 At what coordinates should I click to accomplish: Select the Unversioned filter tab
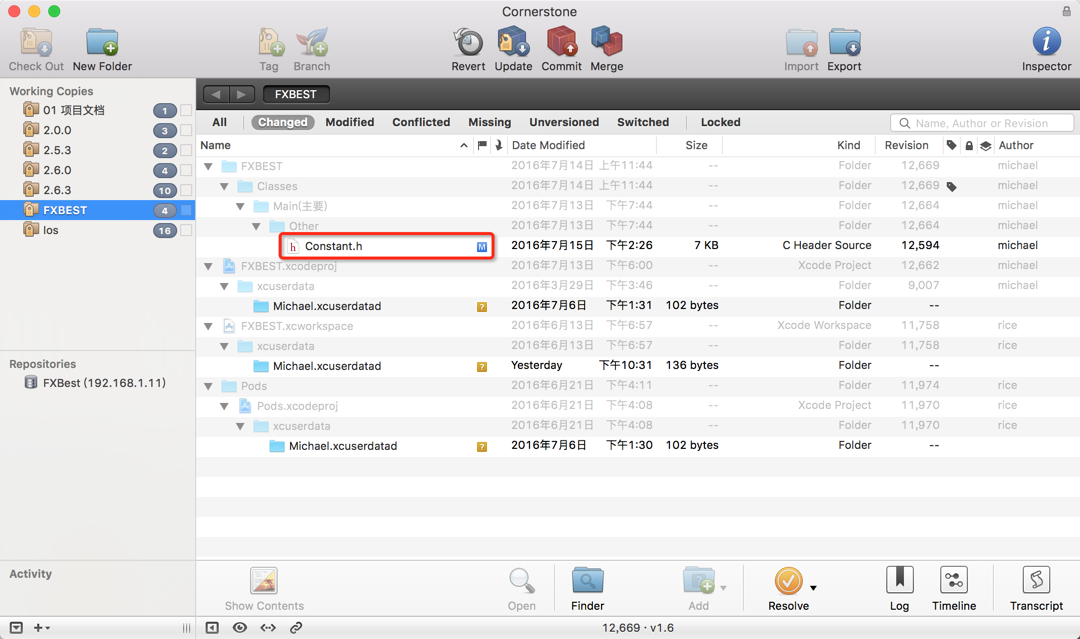tap(564, 123)
